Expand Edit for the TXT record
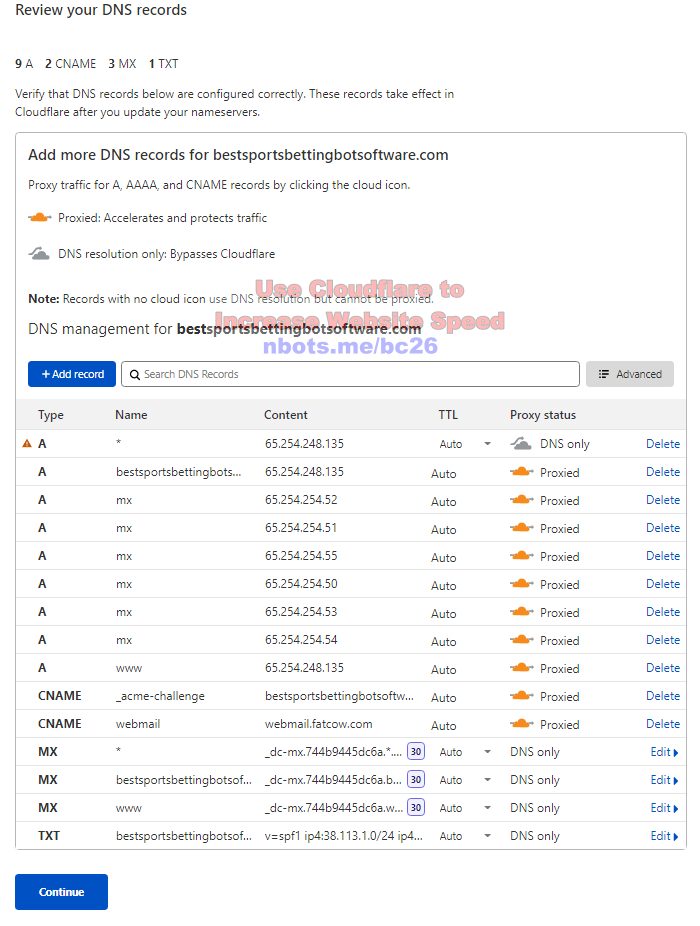Screen dimensions: 700x926 click(664, 836)
